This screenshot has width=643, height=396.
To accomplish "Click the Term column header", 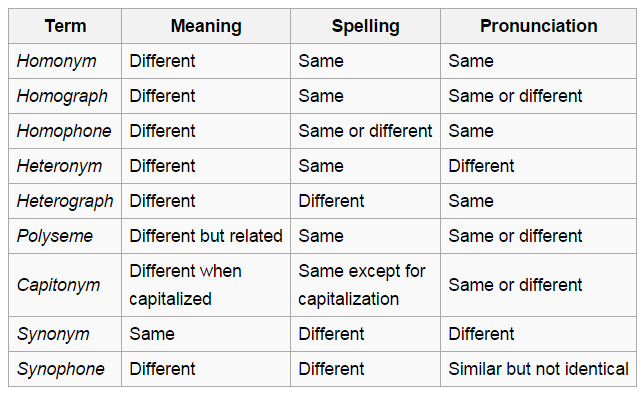I will click(x=65, y=26).
